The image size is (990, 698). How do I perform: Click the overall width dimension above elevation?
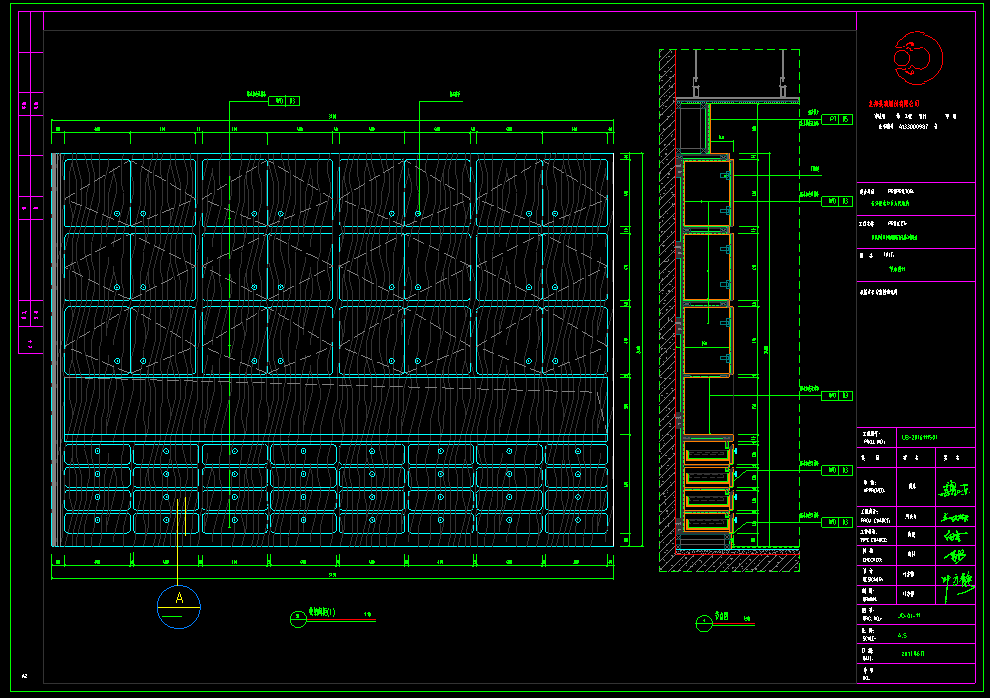(x=333, y=119)
